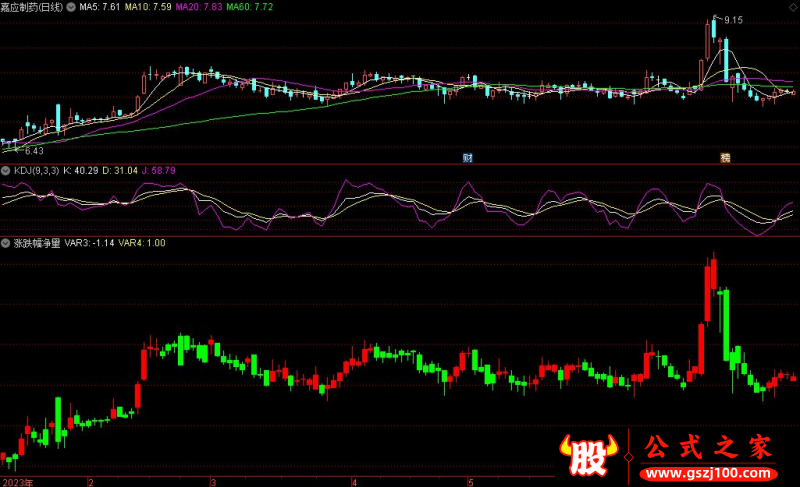Click month 4 on the time axis

(354, 481)
